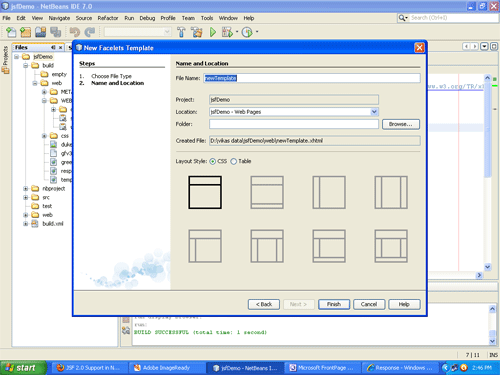Screen dimensions: 500x375
Task: Expand the bottom web folder node
Action: coord(26,215)
